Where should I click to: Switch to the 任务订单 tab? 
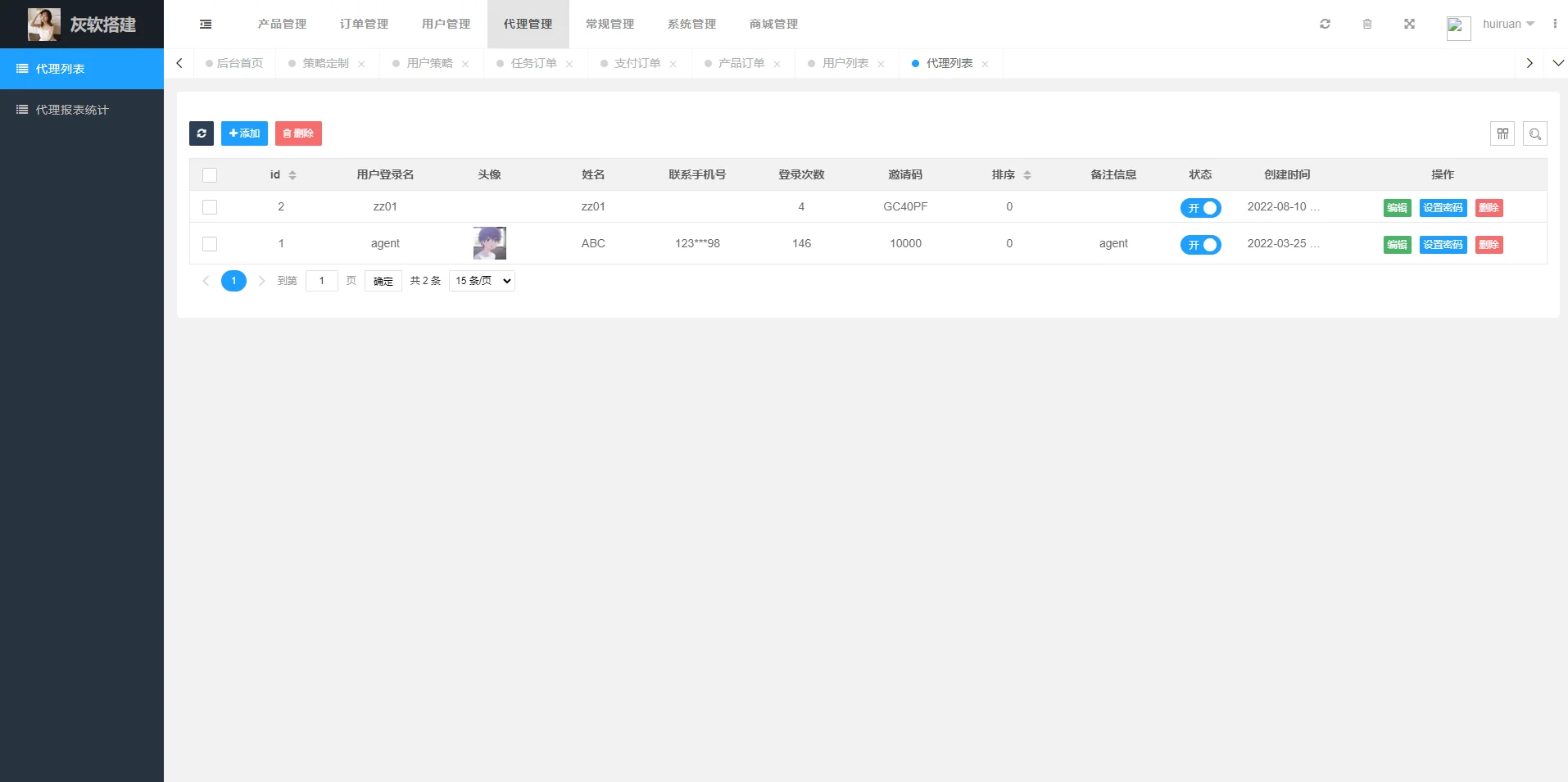533,63
